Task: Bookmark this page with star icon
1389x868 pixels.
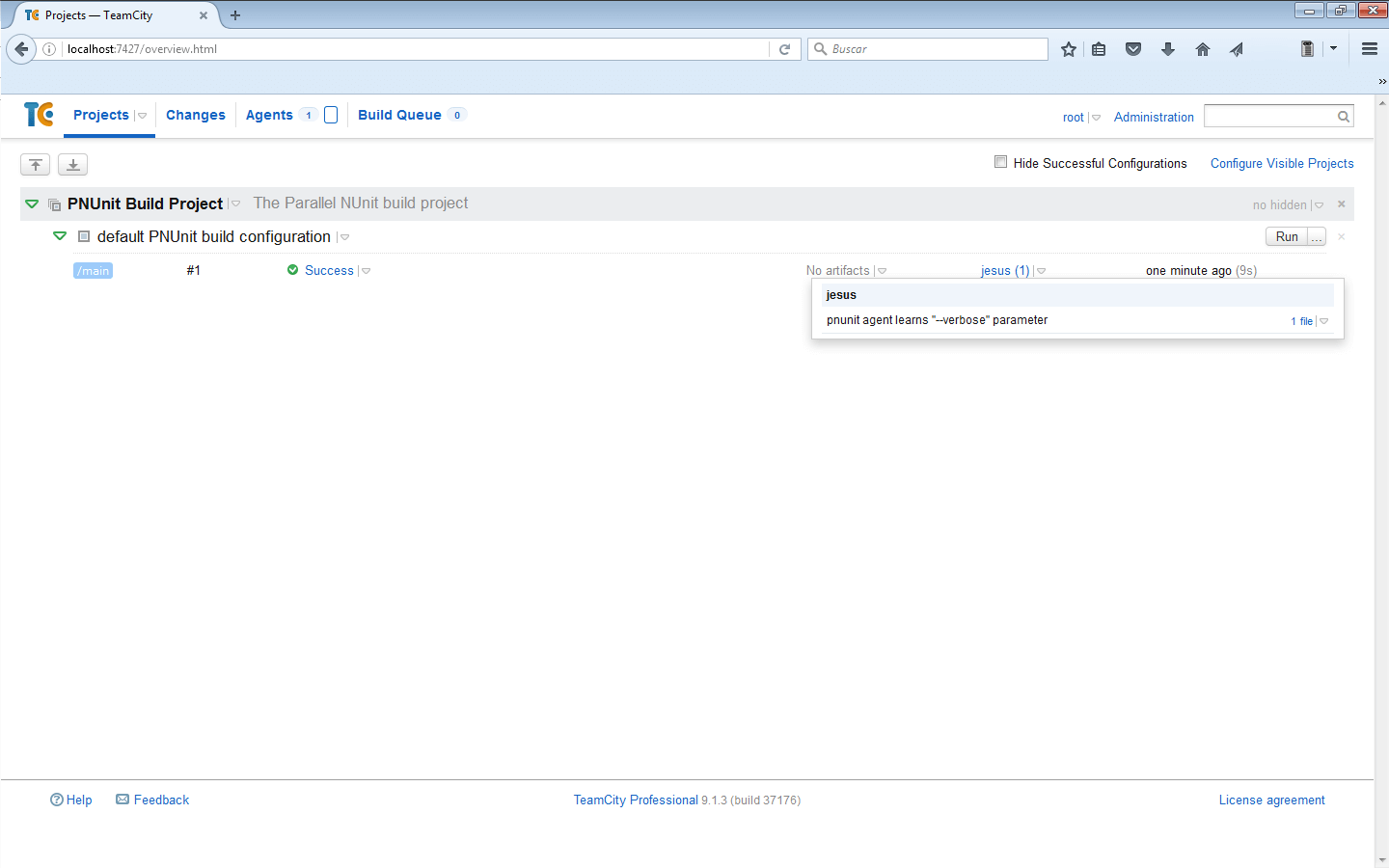Action: 1069,49
